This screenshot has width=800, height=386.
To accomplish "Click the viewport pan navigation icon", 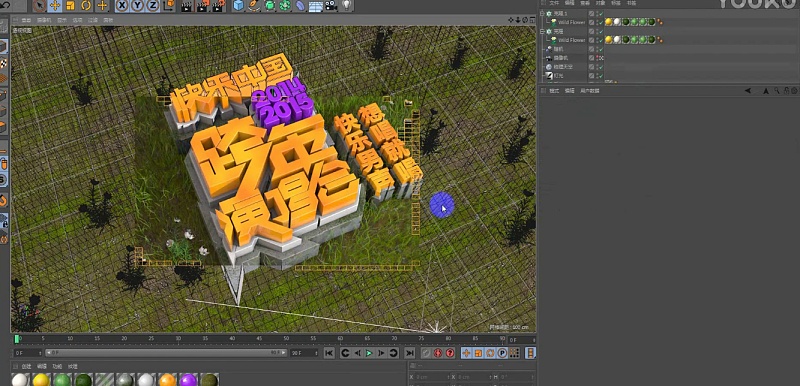I will click(x=511, y=20).
